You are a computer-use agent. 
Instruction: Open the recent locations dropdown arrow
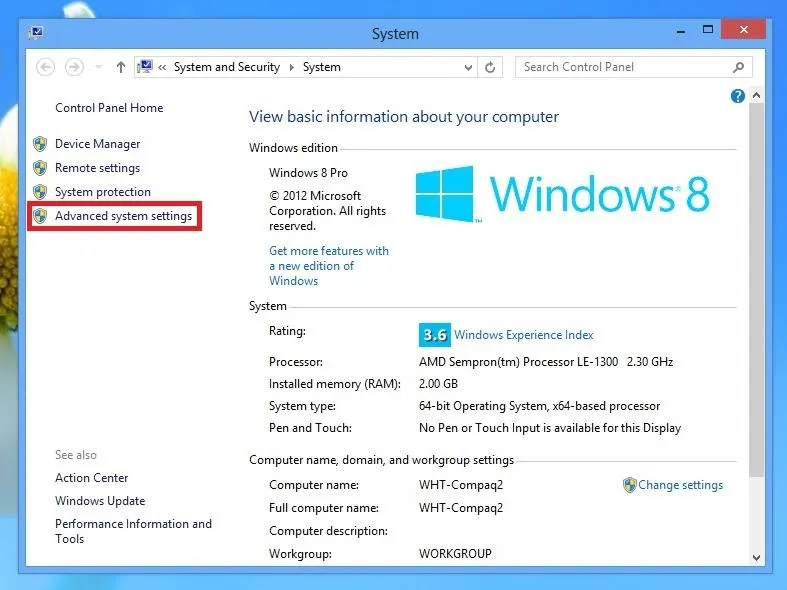point(99,67)
